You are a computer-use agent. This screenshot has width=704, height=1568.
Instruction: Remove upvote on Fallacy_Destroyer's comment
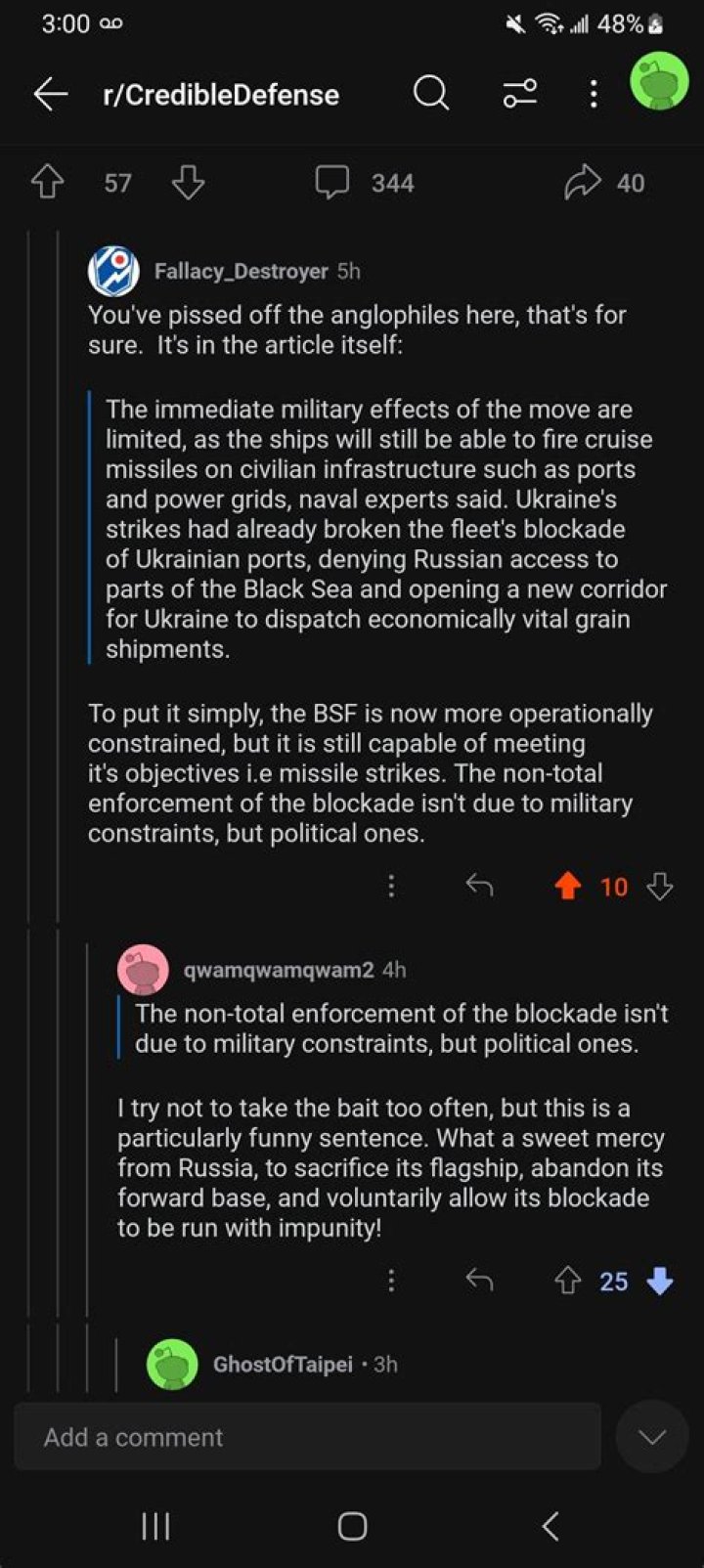point(567,886)
